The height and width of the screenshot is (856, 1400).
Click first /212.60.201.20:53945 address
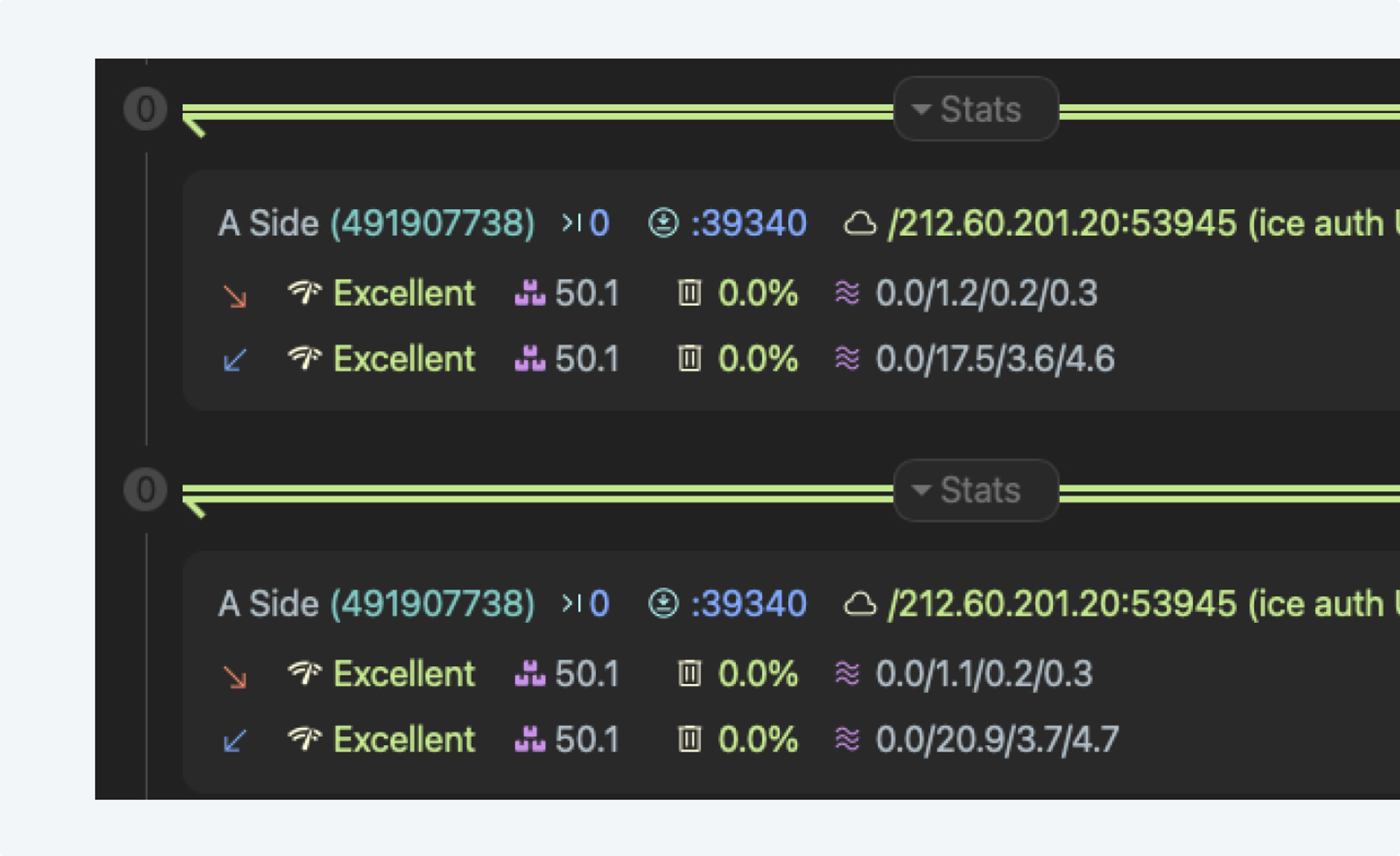1062,223
